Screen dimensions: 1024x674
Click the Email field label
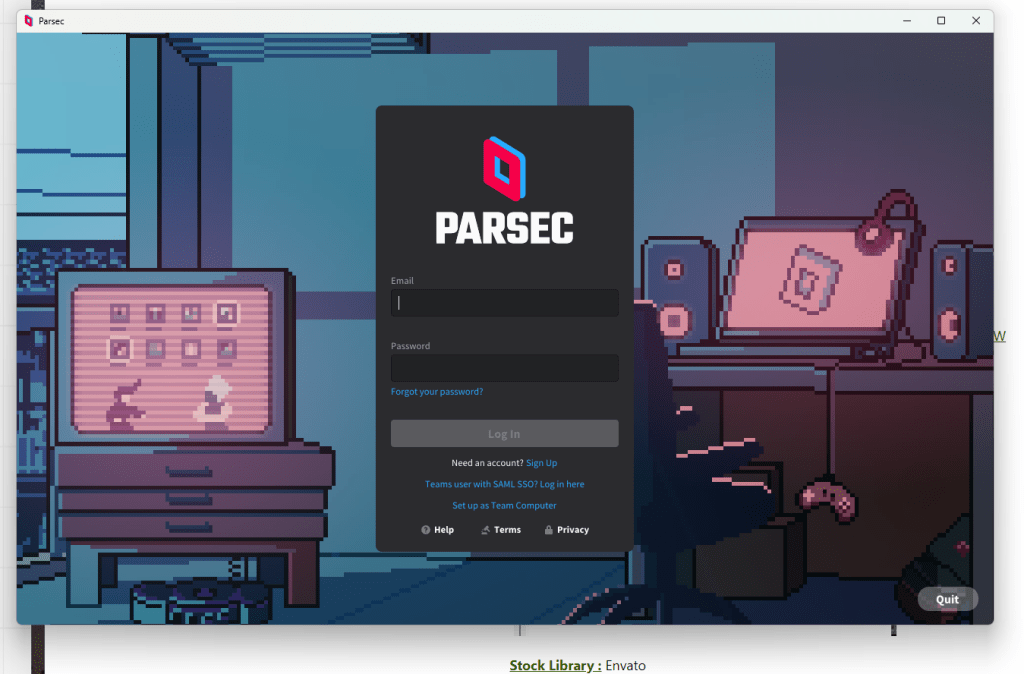[402, 281]
